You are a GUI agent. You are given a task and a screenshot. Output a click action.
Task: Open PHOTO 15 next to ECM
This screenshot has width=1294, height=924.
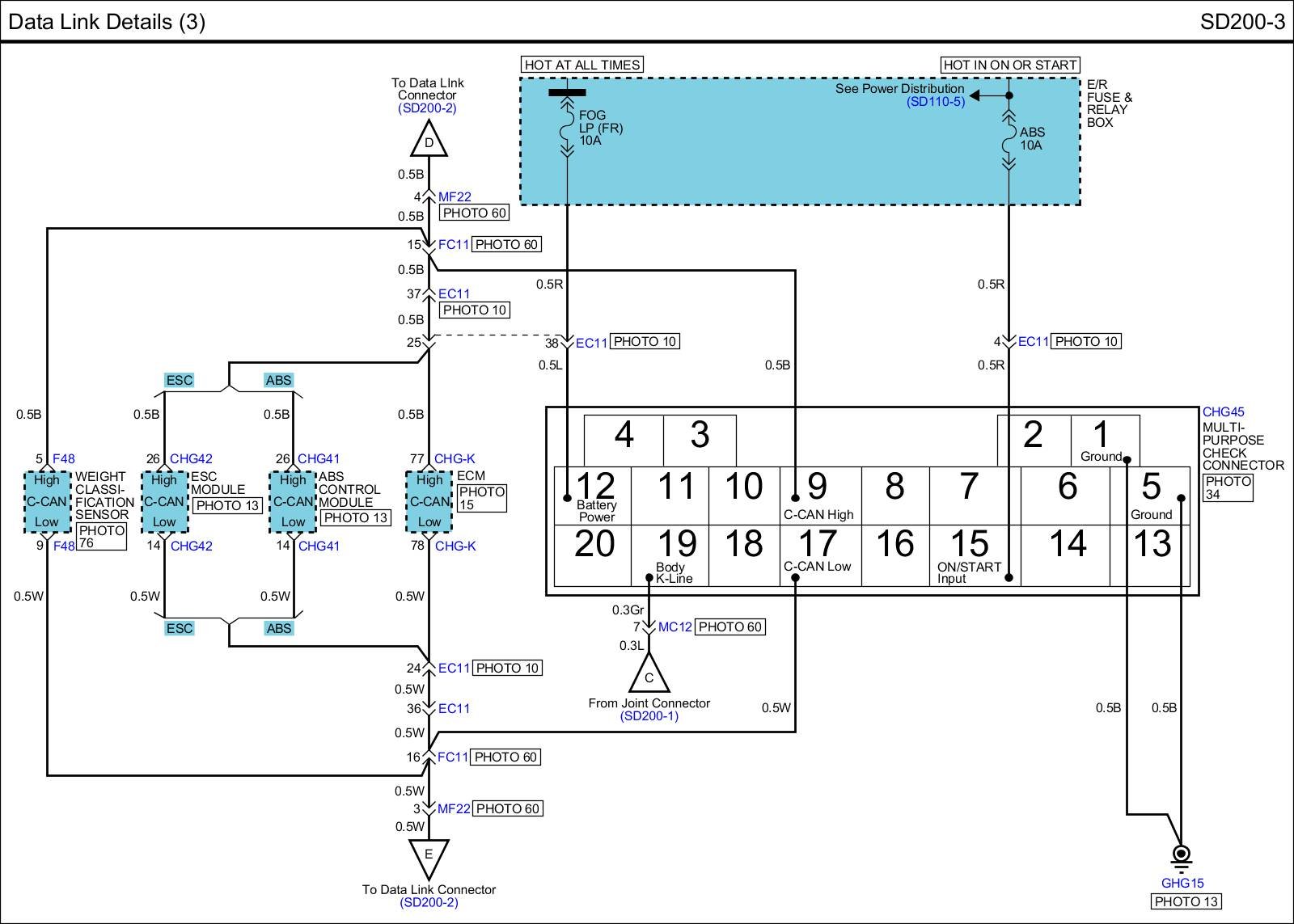481,498
